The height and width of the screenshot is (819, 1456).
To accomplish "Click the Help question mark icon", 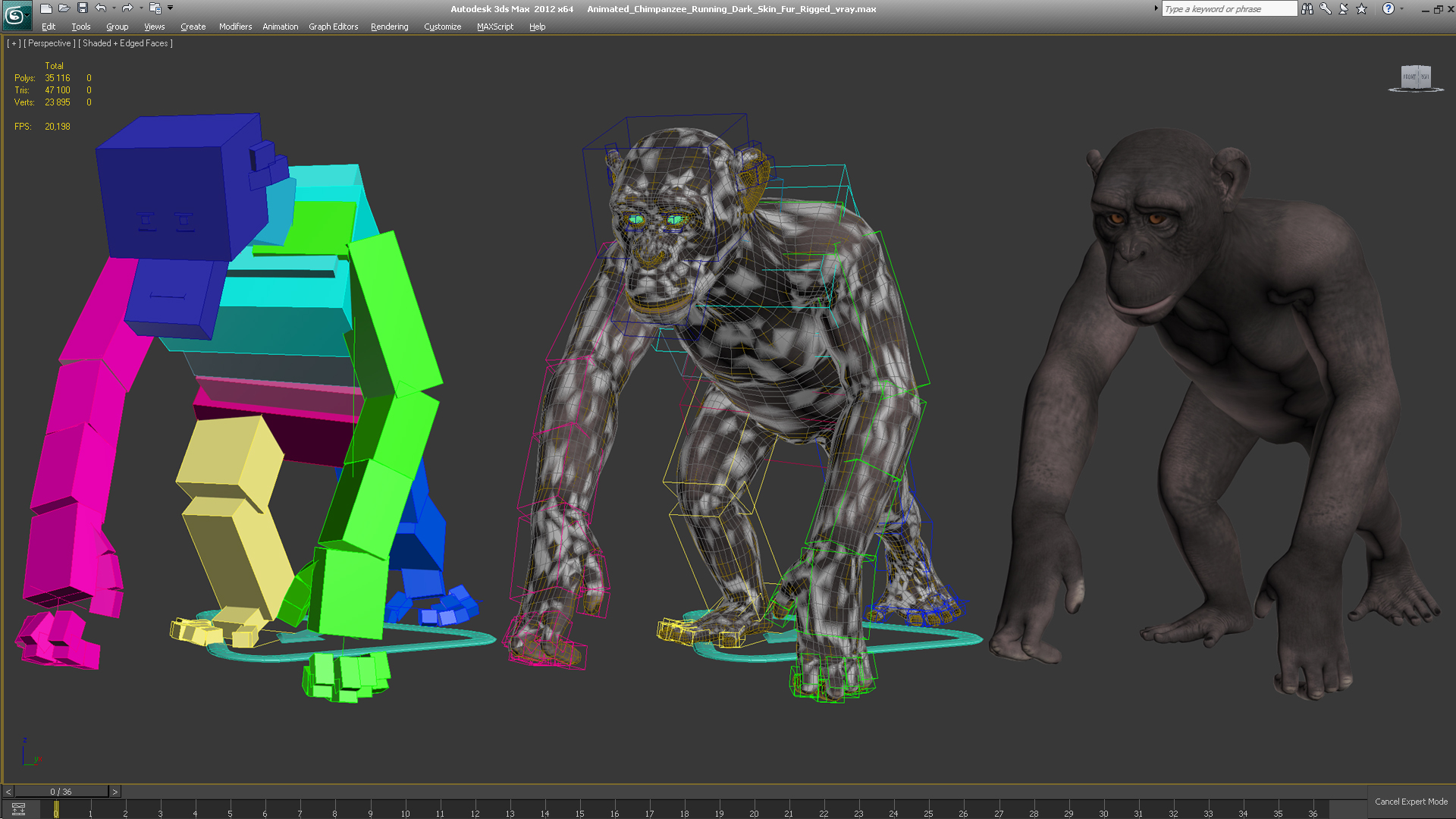I will (x=1389, y=8).
